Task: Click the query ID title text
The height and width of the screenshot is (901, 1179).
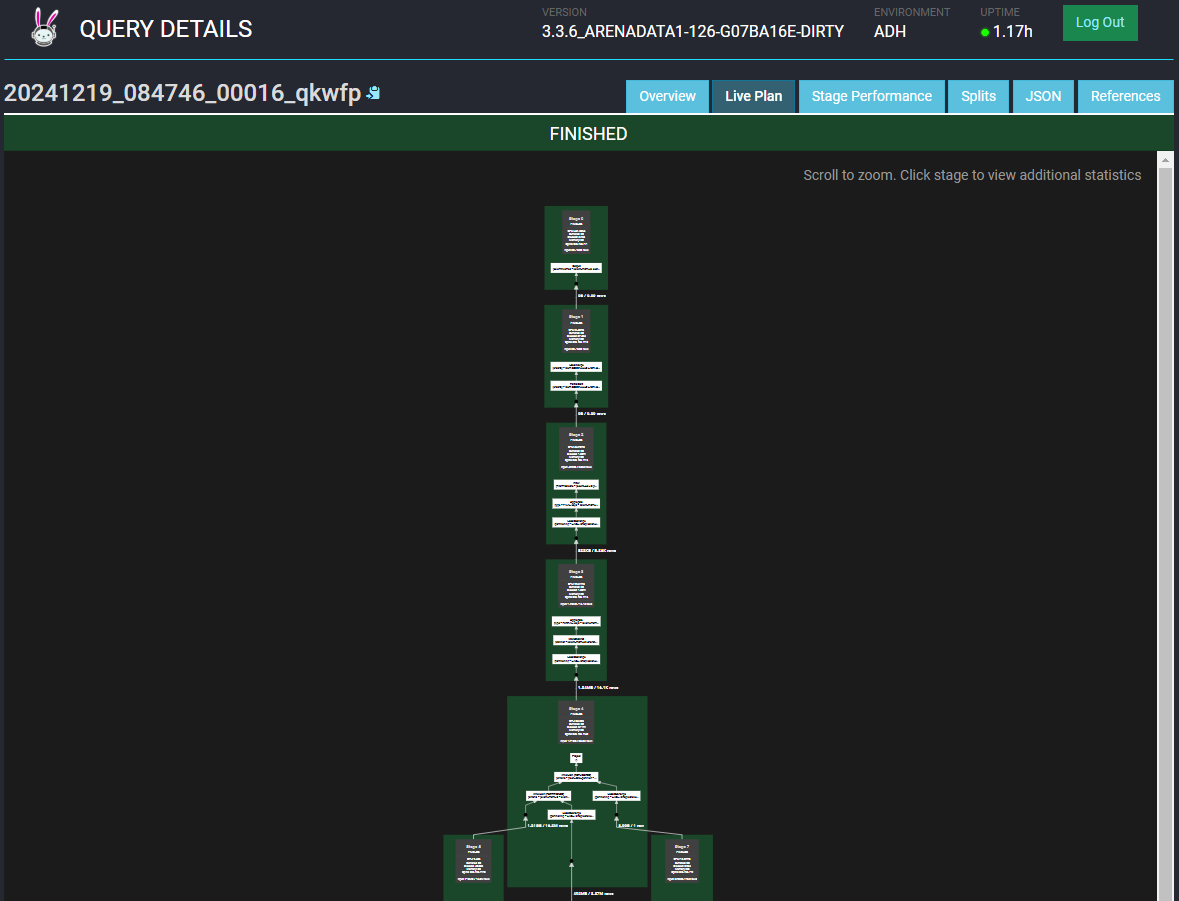Action: [182, 94]
